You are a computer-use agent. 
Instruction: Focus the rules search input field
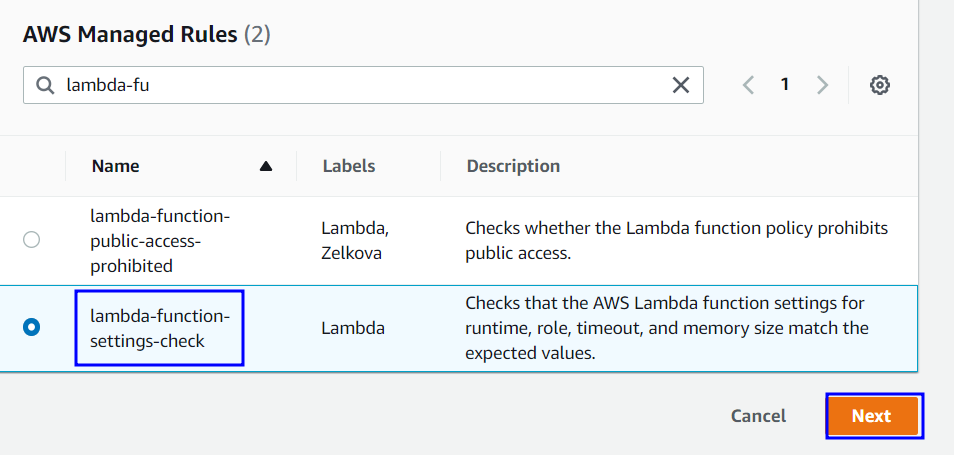click(360, 86)
